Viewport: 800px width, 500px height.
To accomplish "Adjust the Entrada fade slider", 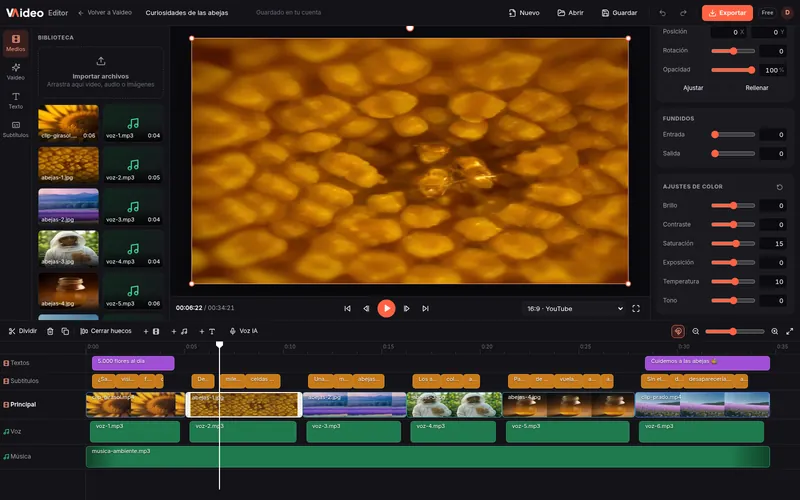I will pyautogui.click(x=733, y=135).
